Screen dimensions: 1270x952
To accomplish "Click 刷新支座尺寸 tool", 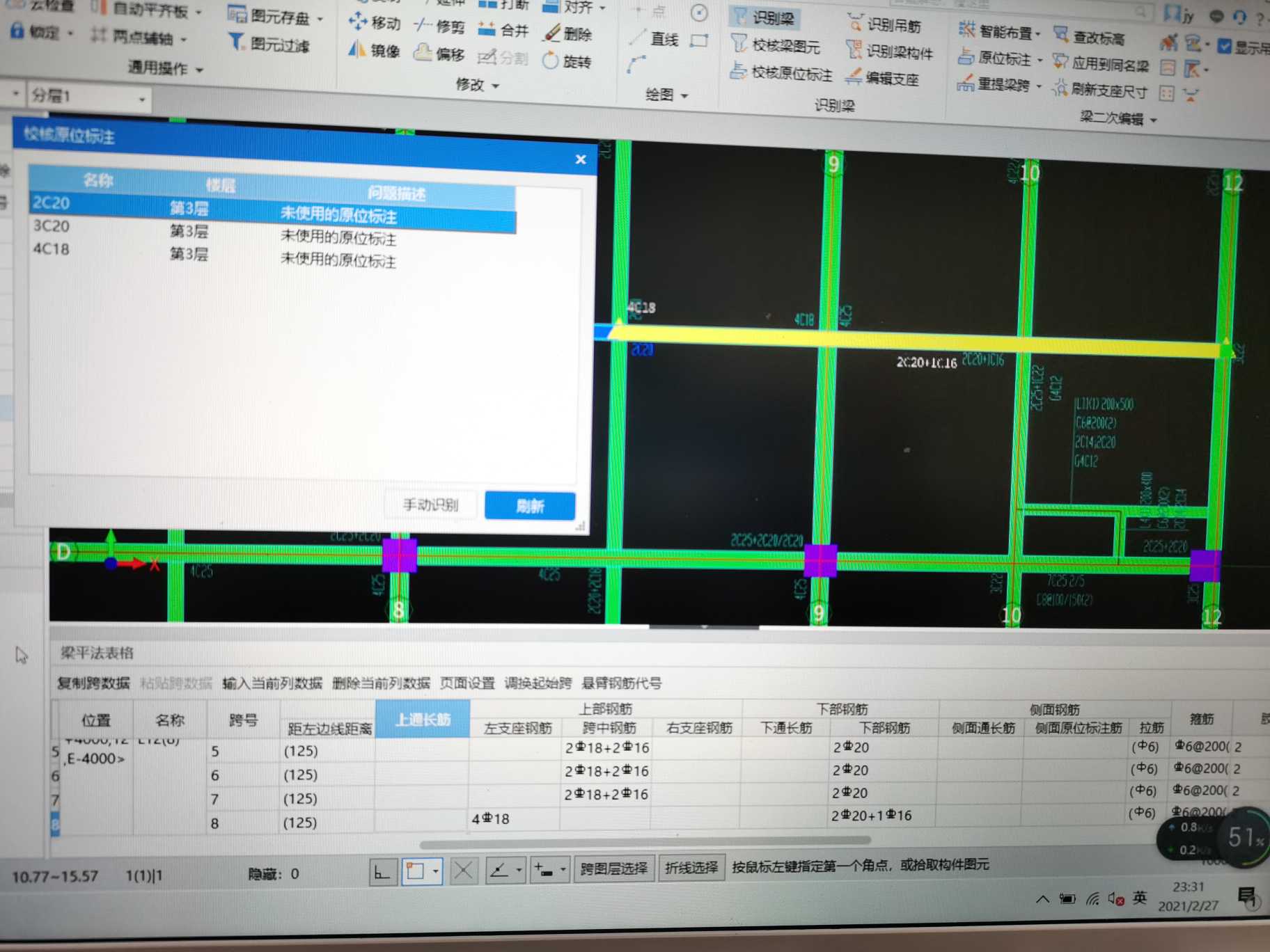I will [x=1101, y=89].
